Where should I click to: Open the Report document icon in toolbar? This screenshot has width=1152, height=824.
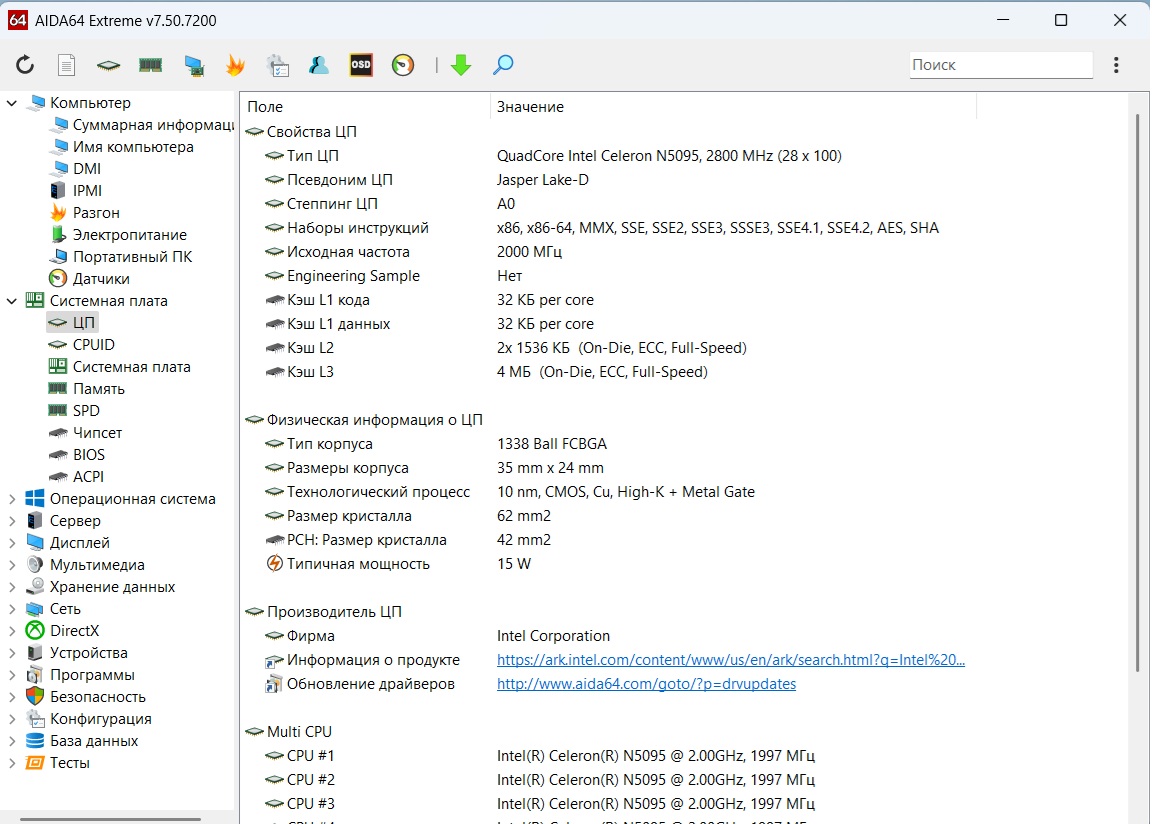(x=66, y=65)
